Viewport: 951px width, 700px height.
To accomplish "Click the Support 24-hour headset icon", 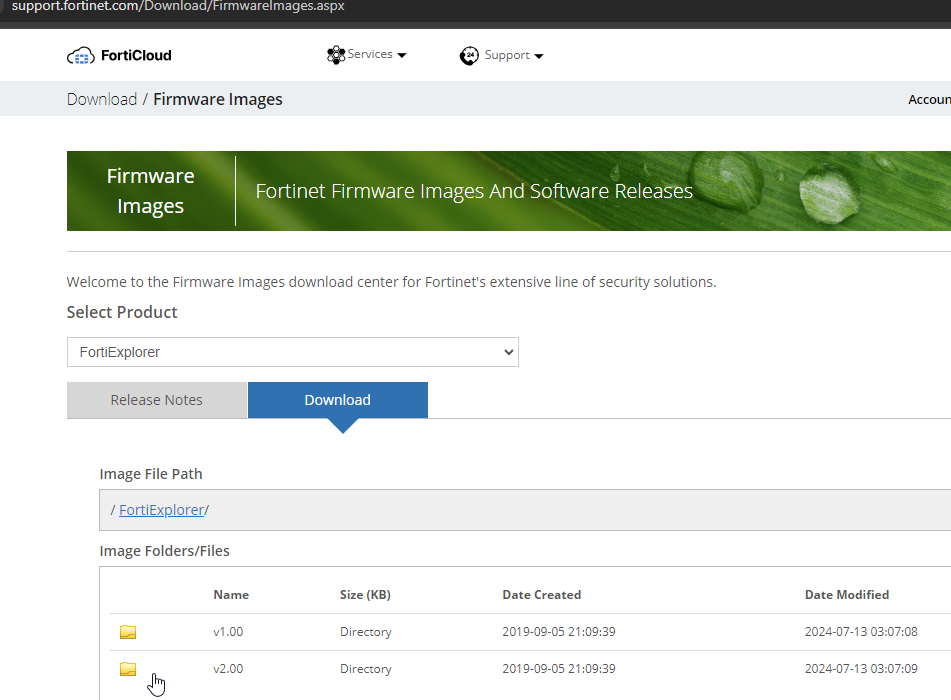I will click(x=469, y=55).
